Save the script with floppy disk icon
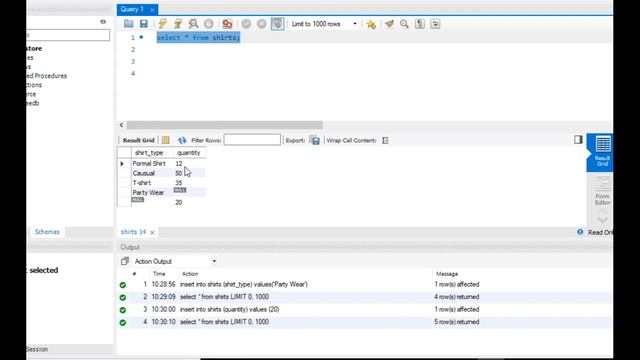Screen dimensions: 640x360 [144, 24]
